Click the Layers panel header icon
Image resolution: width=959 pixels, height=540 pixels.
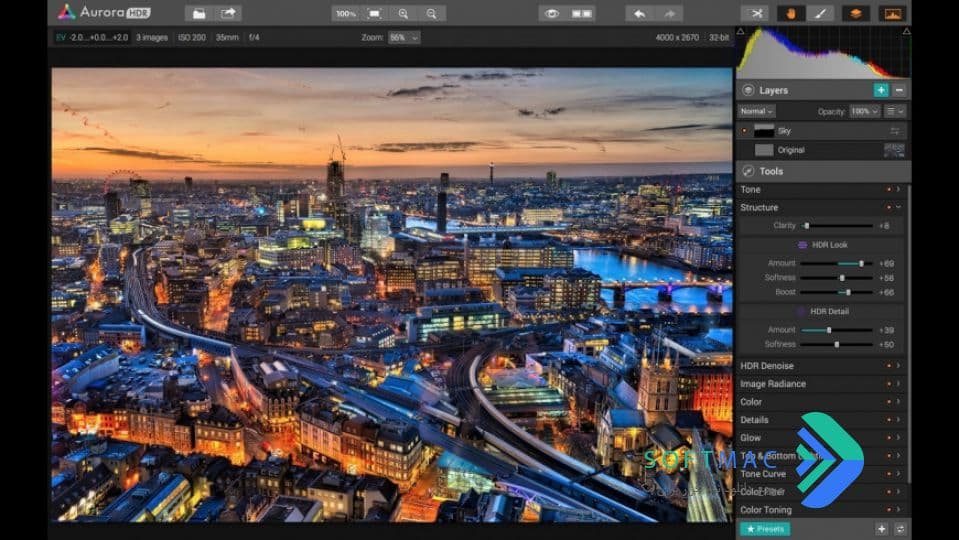748,90
